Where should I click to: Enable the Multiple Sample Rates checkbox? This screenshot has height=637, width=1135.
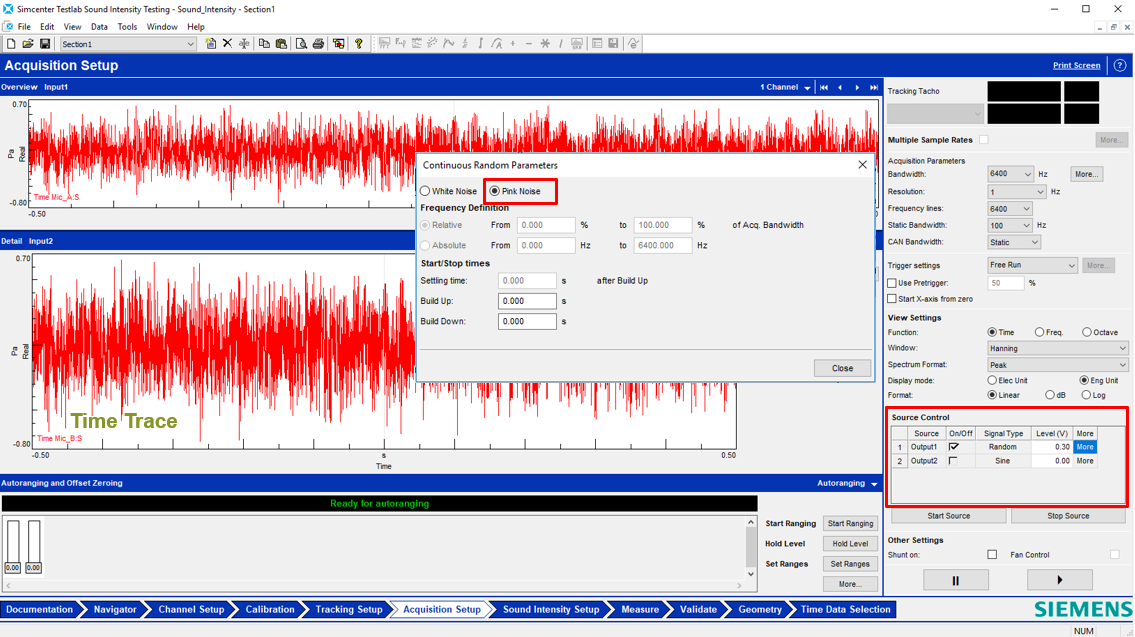point(984,140)
